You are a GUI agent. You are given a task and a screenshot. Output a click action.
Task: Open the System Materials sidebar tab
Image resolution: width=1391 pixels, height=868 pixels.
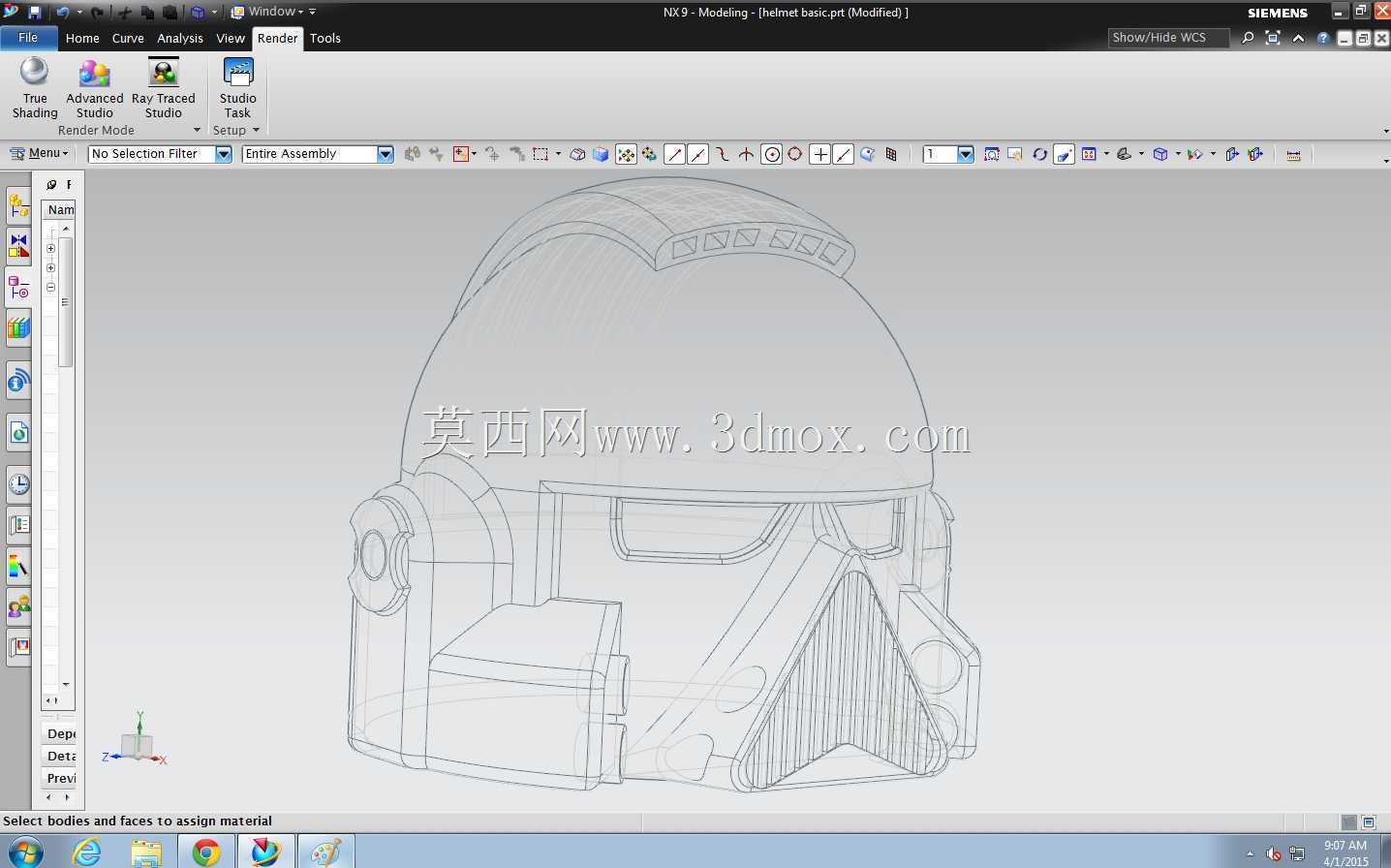point(18,566)
